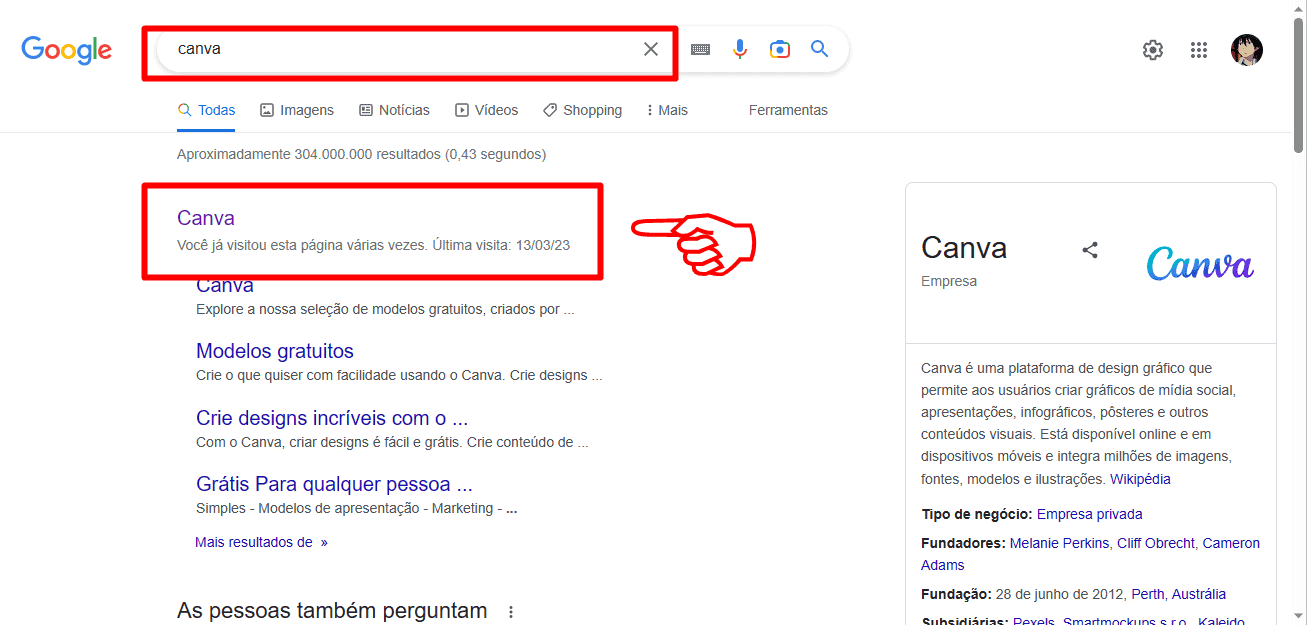This screenshot has height=625, width=1307.
Task: Click the Empresa privada link
Action: [1089, 514]
